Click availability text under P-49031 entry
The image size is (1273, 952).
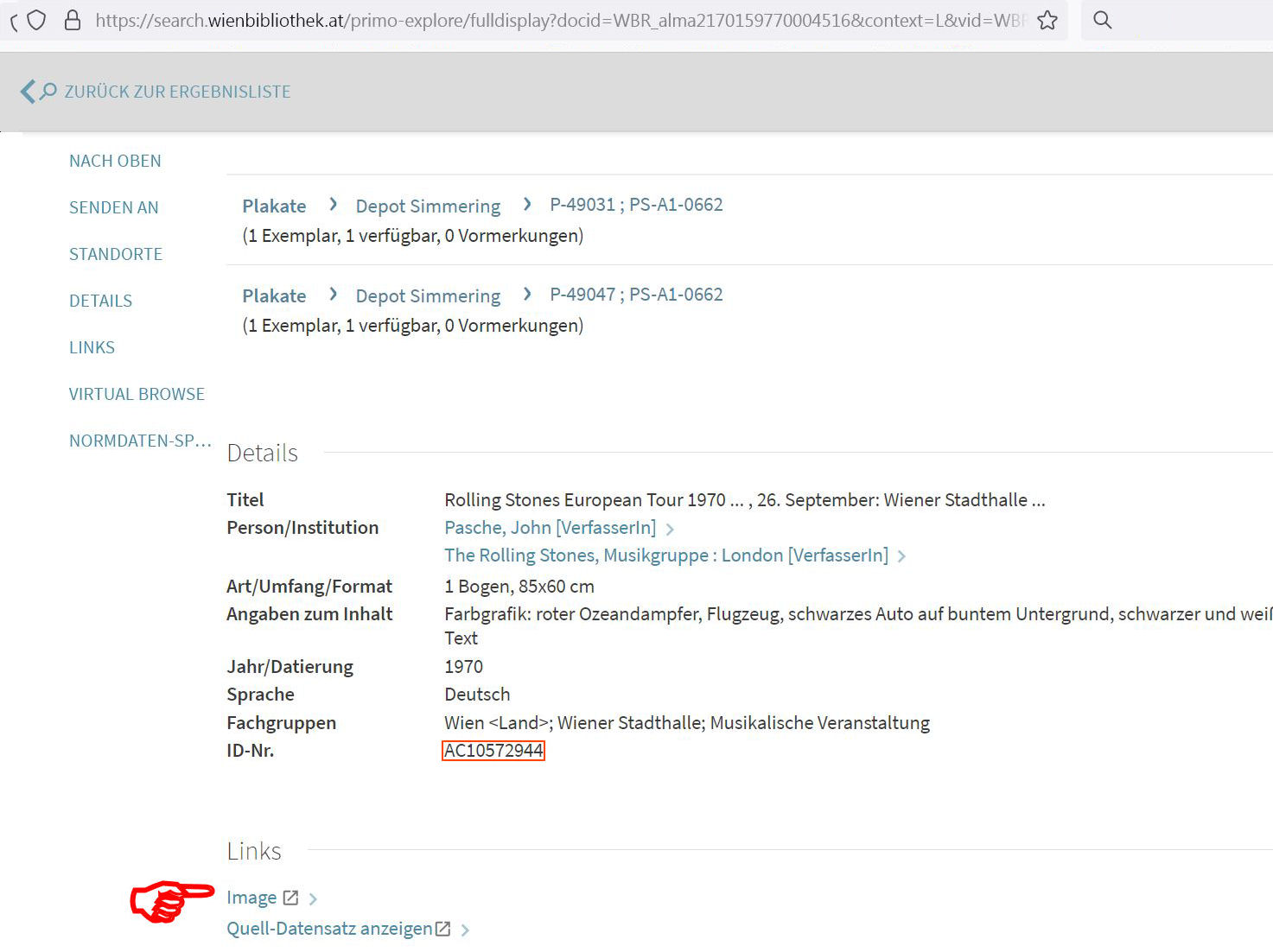[x=413, y=236]
